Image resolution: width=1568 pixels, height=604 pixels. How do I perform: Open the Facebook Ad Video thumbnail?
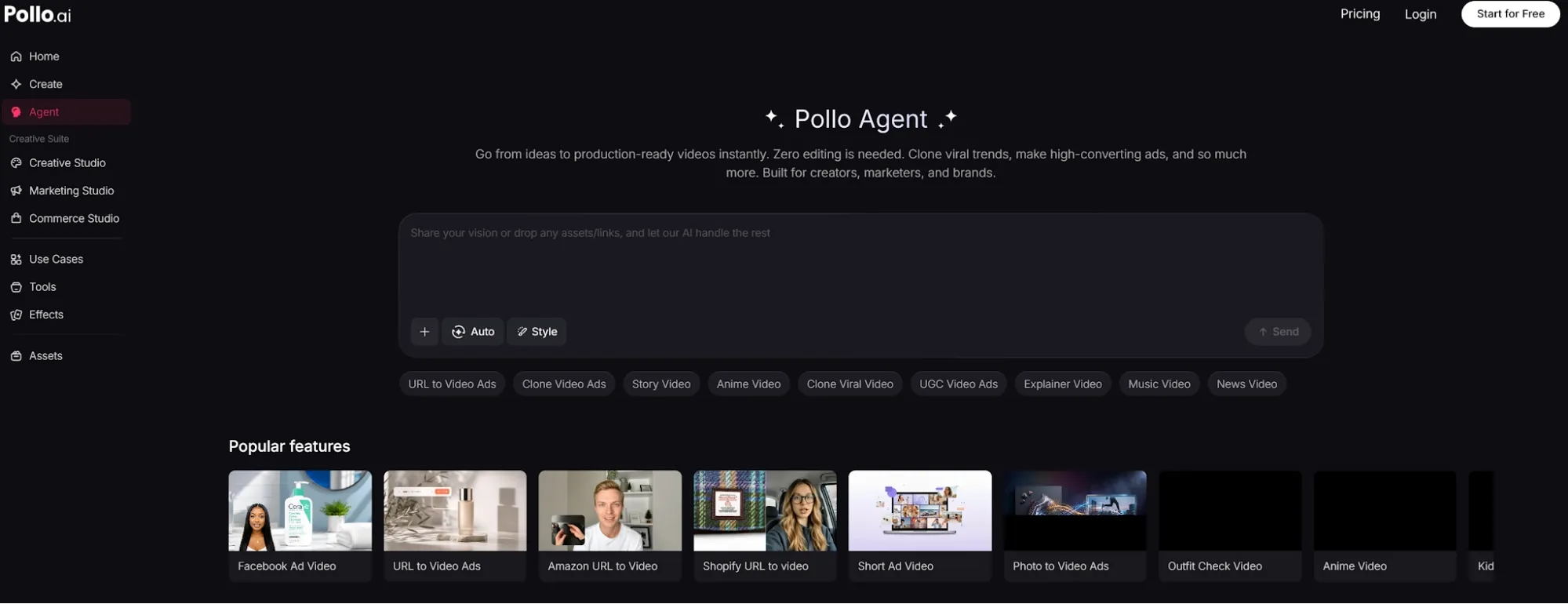pyautogui.click(x=300, y=511)
